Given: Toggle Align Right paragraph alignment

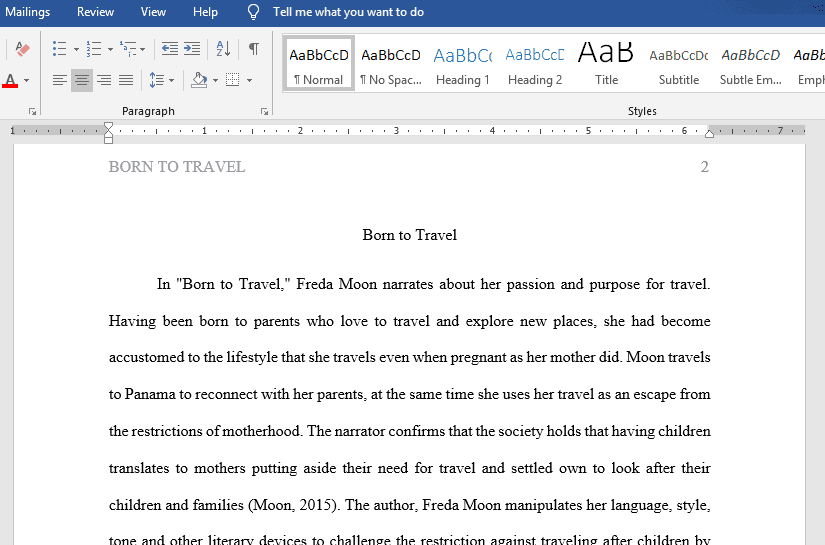Looking at the screenshot, I should [x=104, y=80].
